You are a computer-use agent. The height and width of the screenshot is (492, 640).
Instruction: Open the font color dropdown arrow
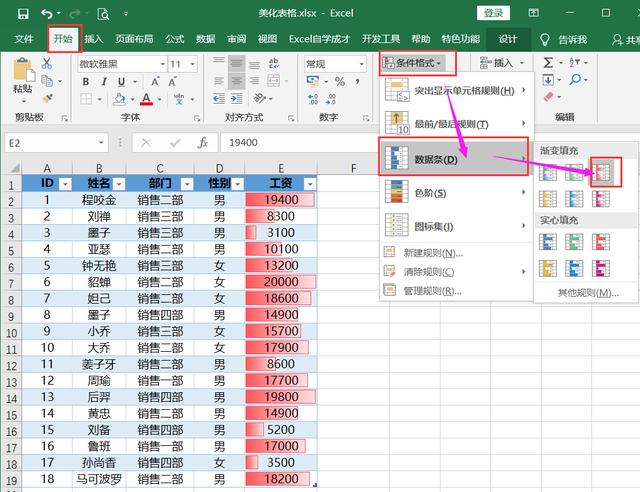pyautogui.click(x=160, y=99)
